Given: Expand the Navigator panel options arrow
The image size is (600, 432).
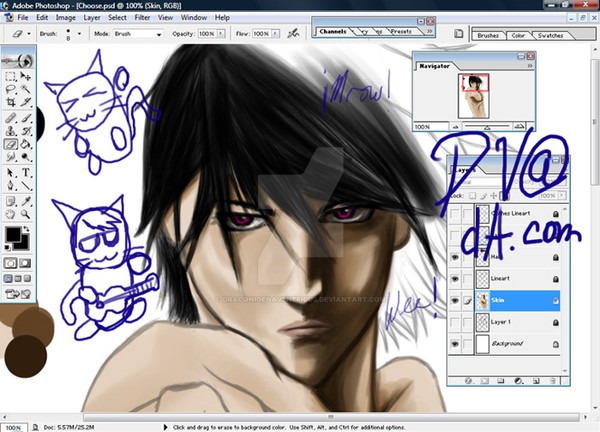Looking at the screenshot, I should pos(530,66).
